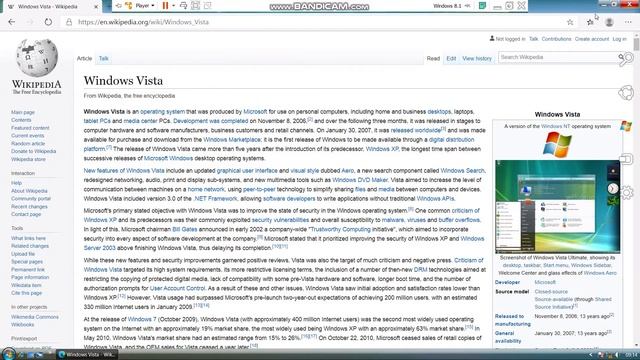Viewport: 640px width, 360px height.
Task: Open the Help sidebar link
Action: 16,183
